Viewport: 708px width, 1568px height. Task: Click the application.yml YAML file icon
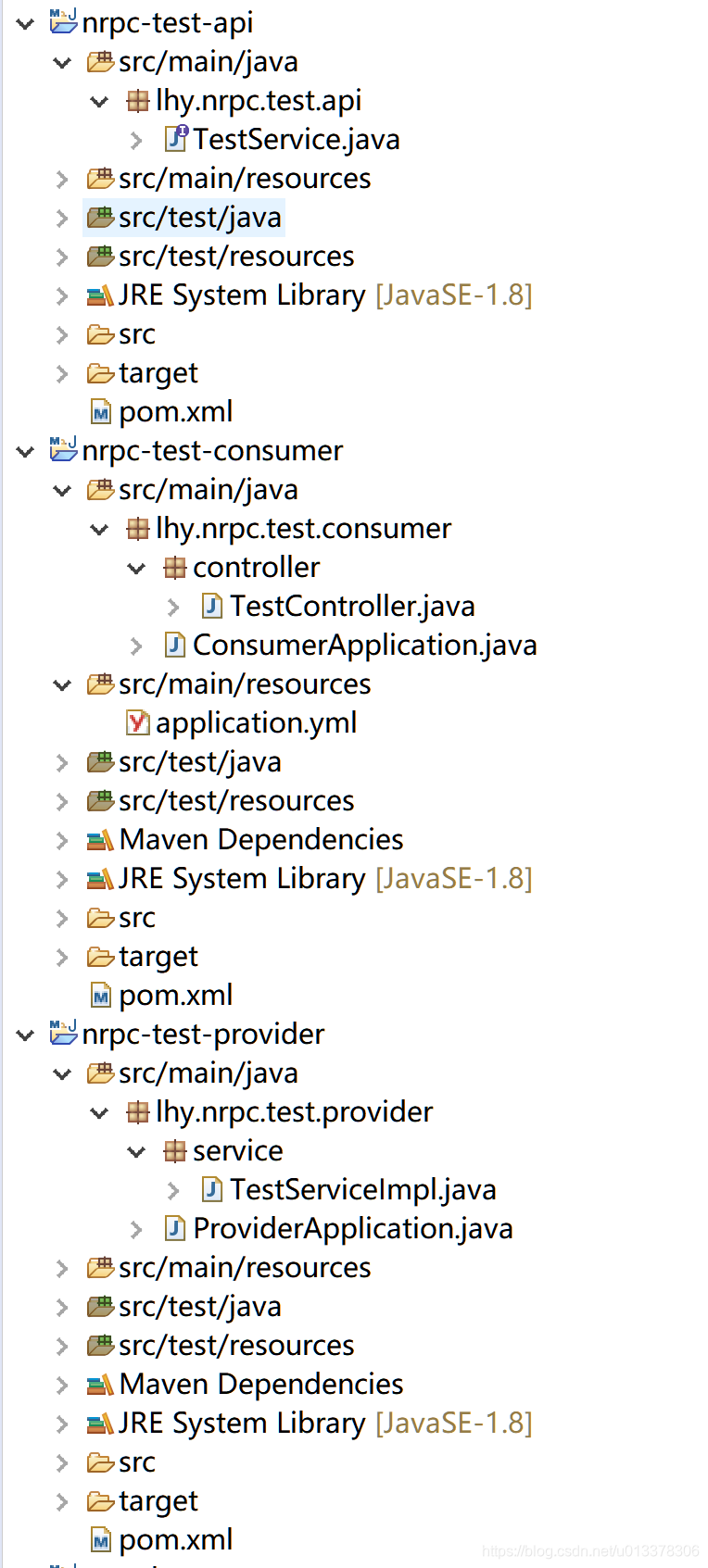pyautogui.click(x=138, y=722)
